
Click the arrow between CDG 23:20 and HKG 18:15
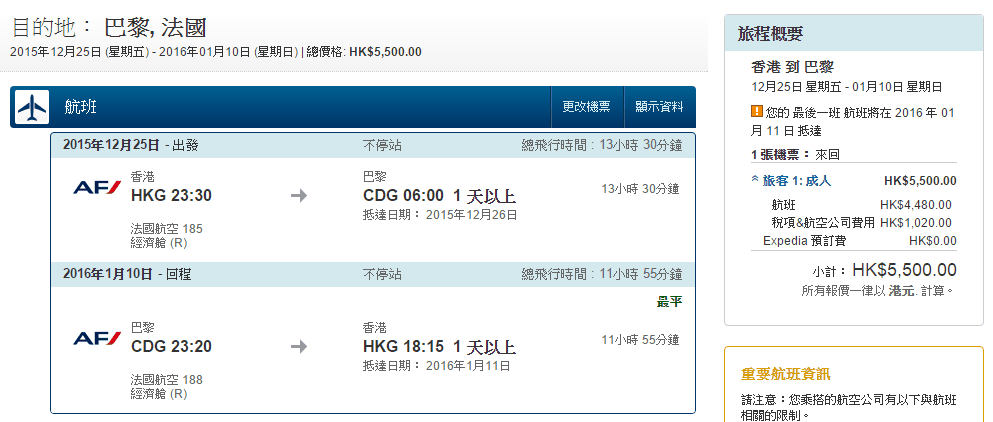tap(298, 347)
